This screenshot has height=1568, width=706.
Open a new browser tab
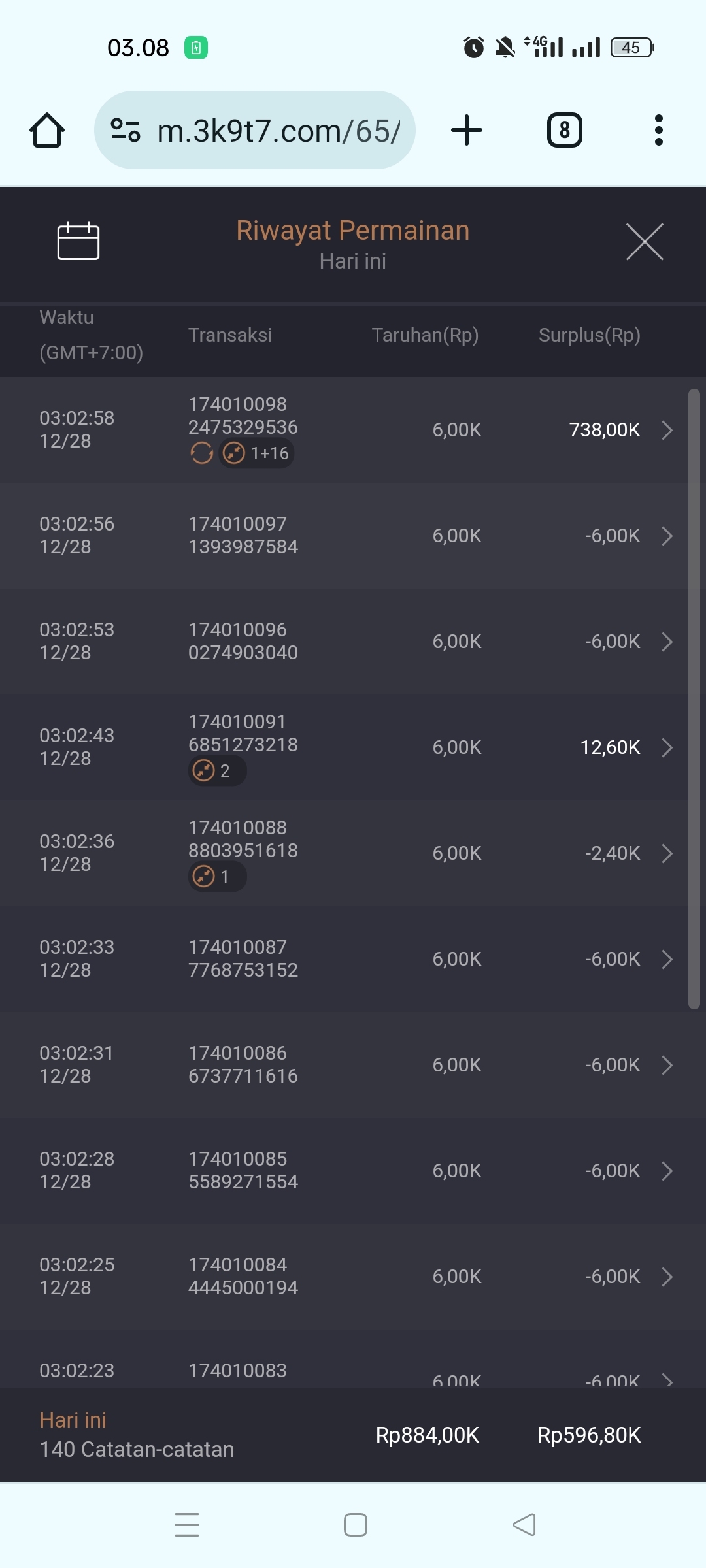(467, 130)
